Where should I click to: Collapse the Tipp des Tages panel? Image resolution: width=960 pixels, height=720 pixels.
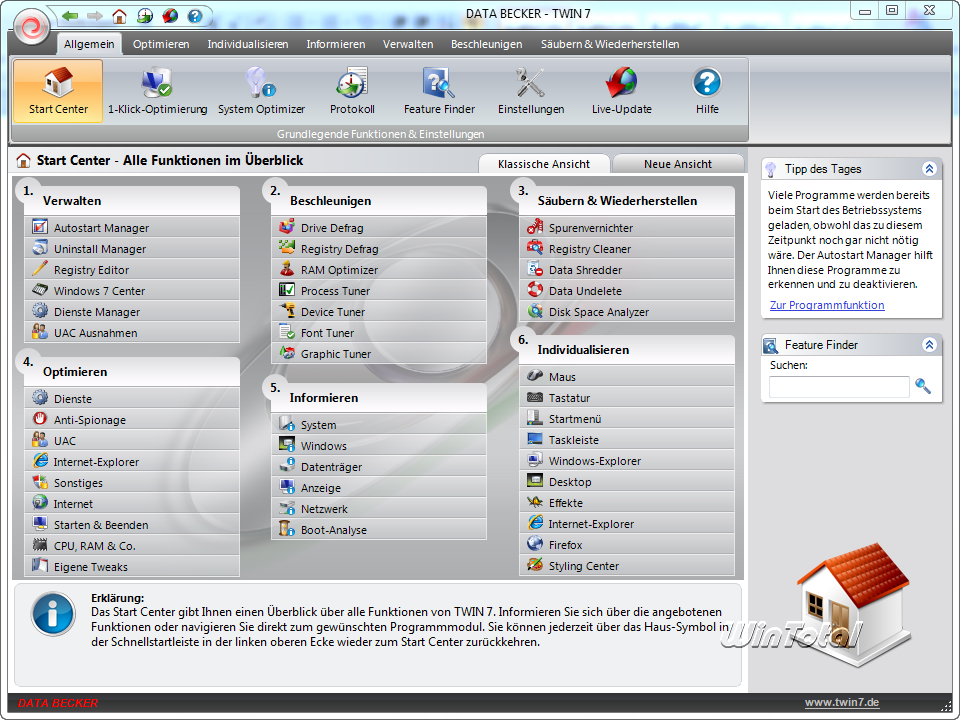[x=929, y=169]
